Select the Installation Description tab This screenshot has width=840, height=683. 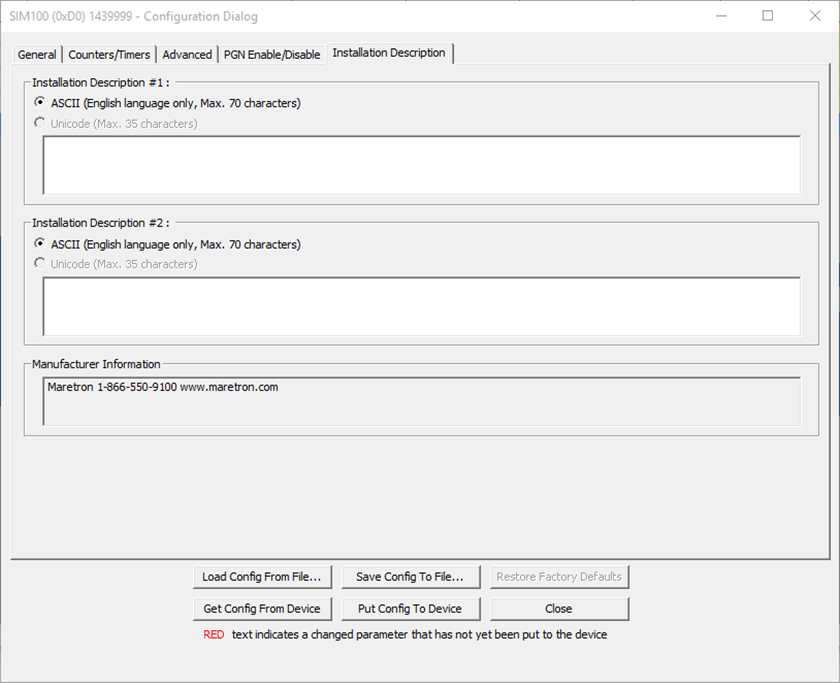point(389,53)
